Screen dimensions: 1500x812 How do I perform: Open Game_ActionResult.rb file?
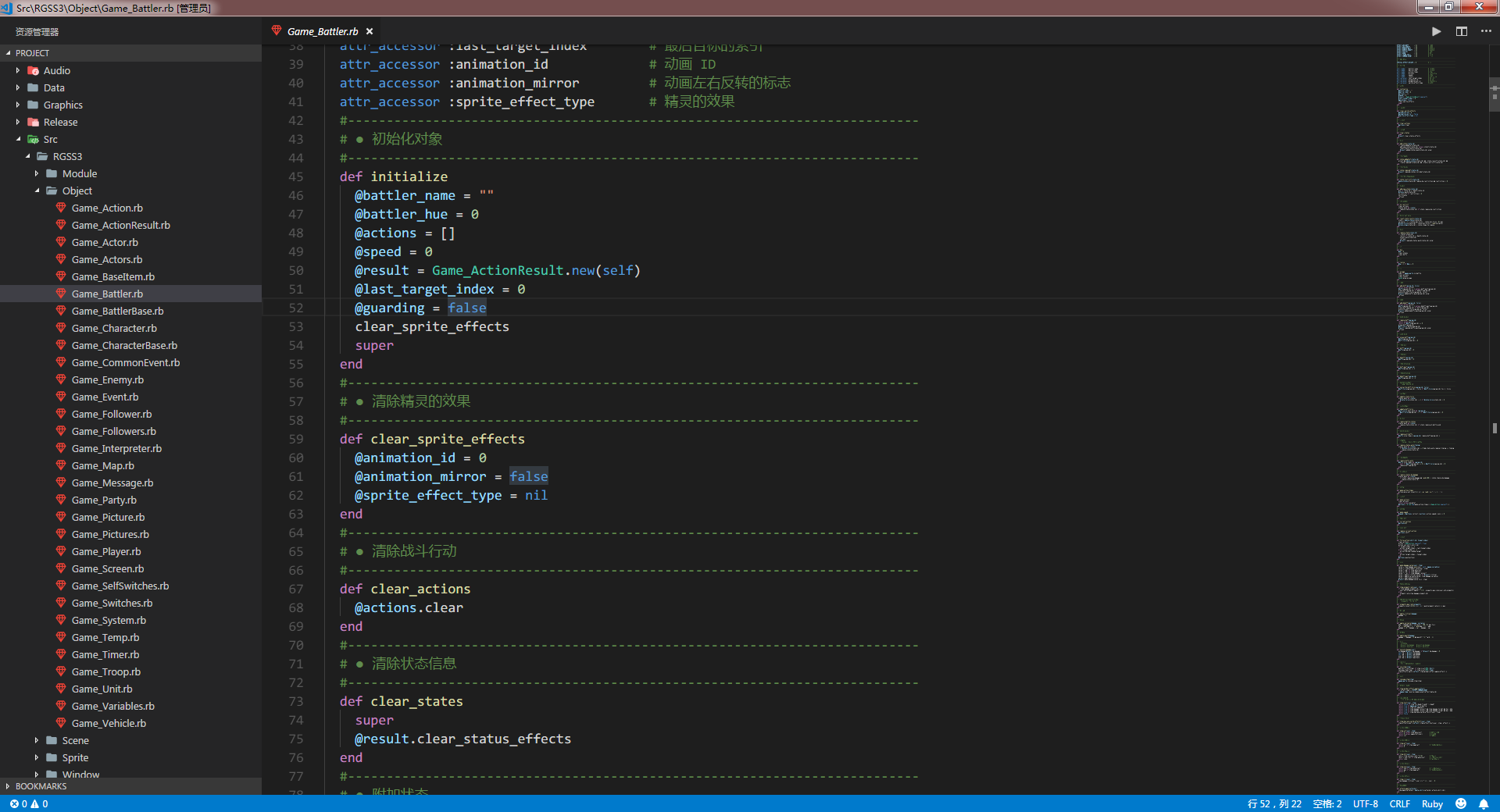pos(120,225)
